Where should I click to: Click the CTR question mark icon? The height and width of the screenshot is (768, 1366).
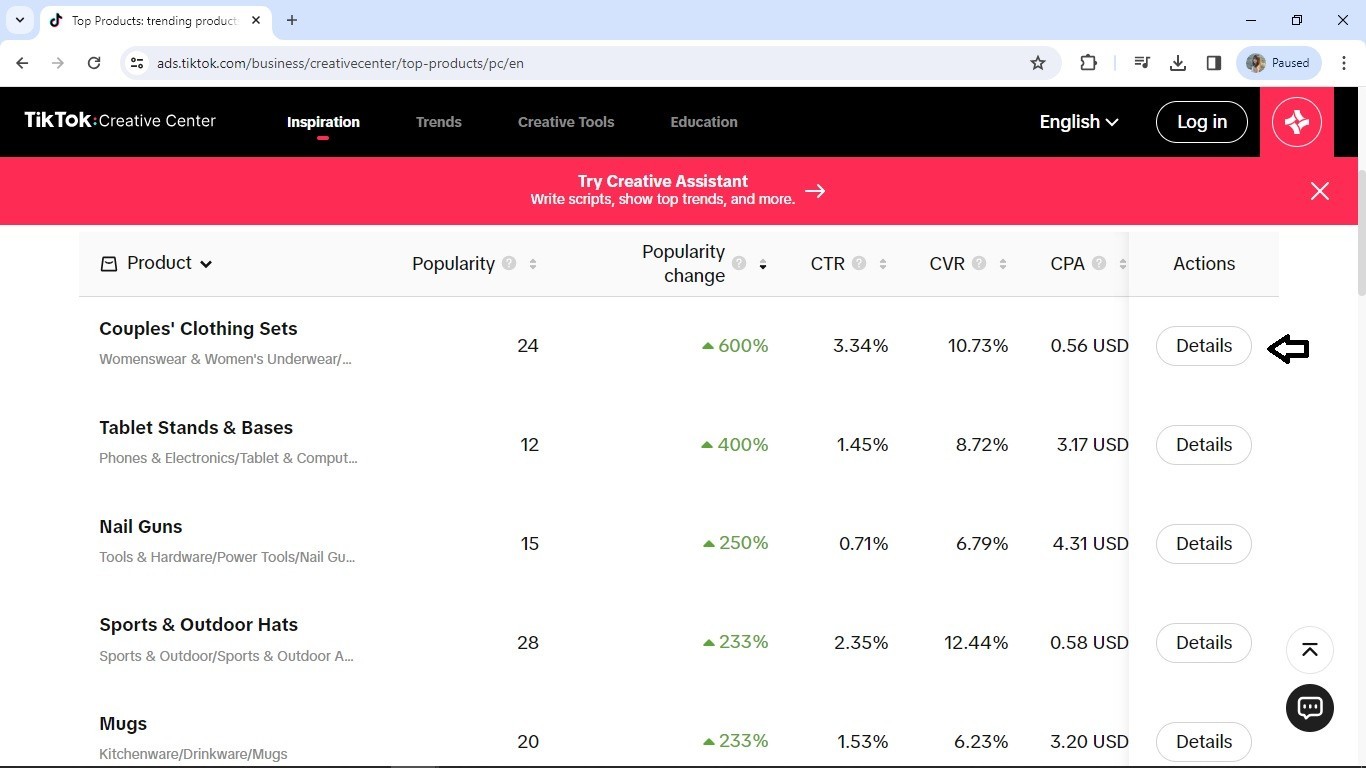(859, 263)
